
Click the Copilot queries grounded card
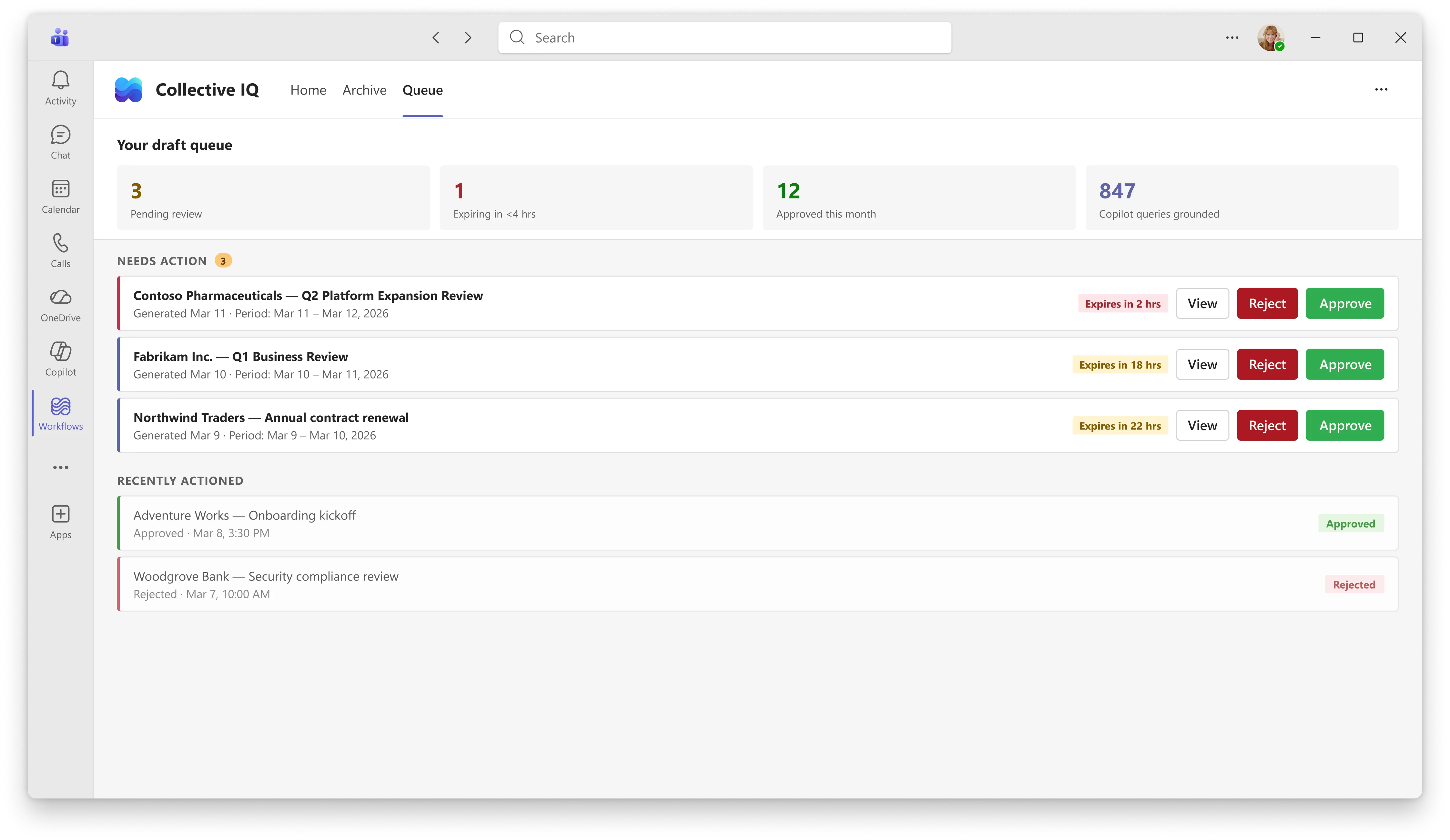click(1242, 197)
